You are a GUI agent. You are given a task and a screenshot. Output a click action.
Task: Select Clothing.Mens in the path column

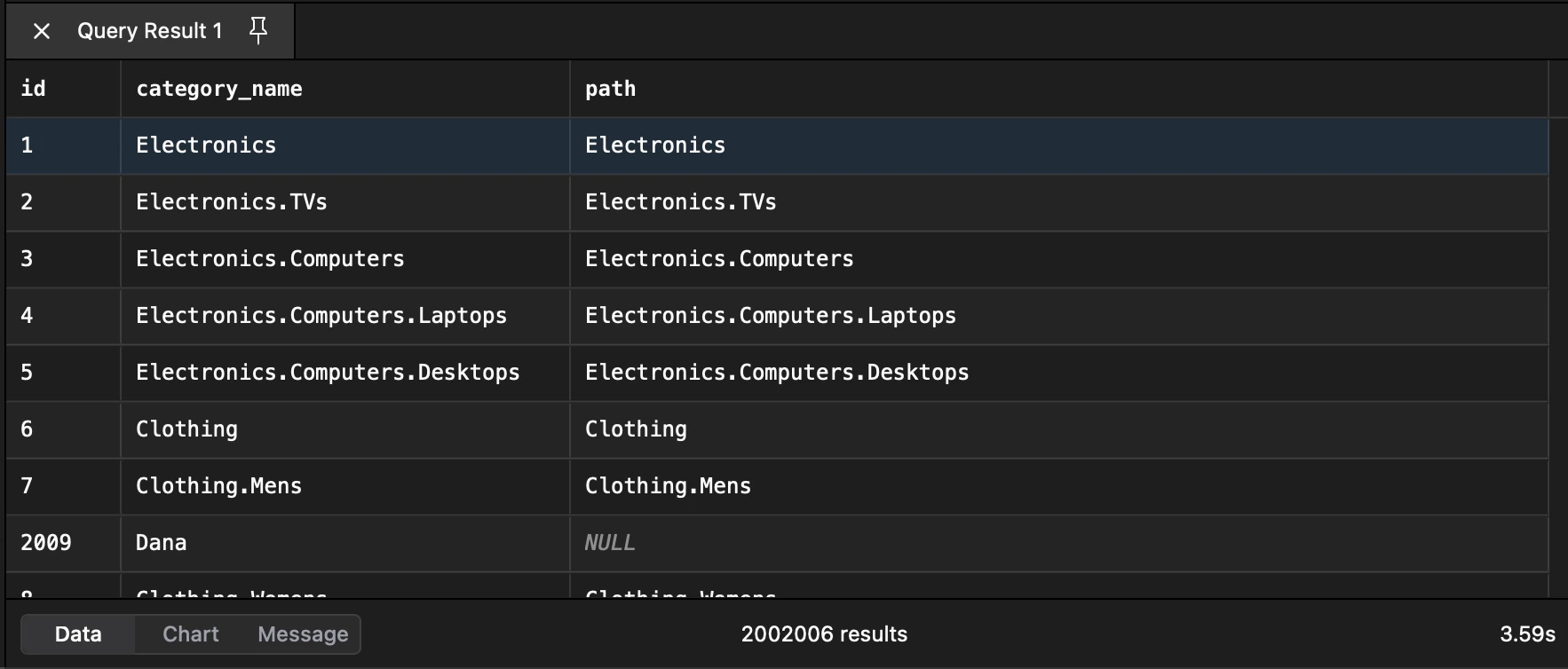click(x=668, y=486)
